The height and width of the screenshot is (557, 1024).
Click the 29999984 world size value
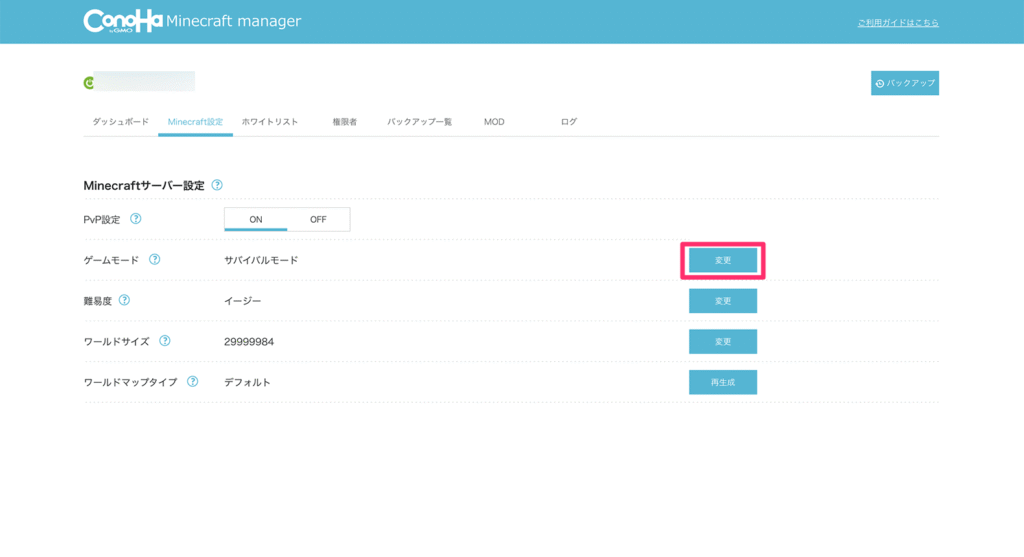pos(249,342)
